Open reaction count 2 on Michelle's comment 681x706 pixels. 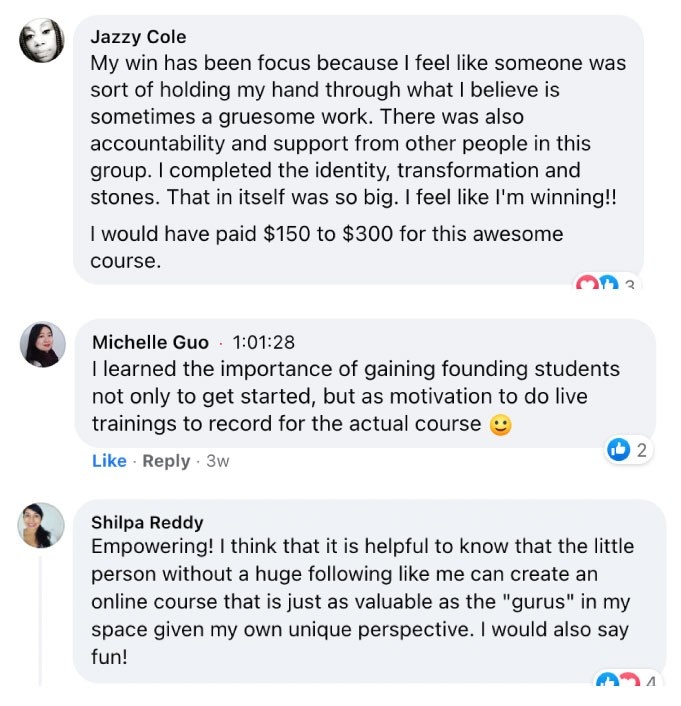tap(641, 450)
